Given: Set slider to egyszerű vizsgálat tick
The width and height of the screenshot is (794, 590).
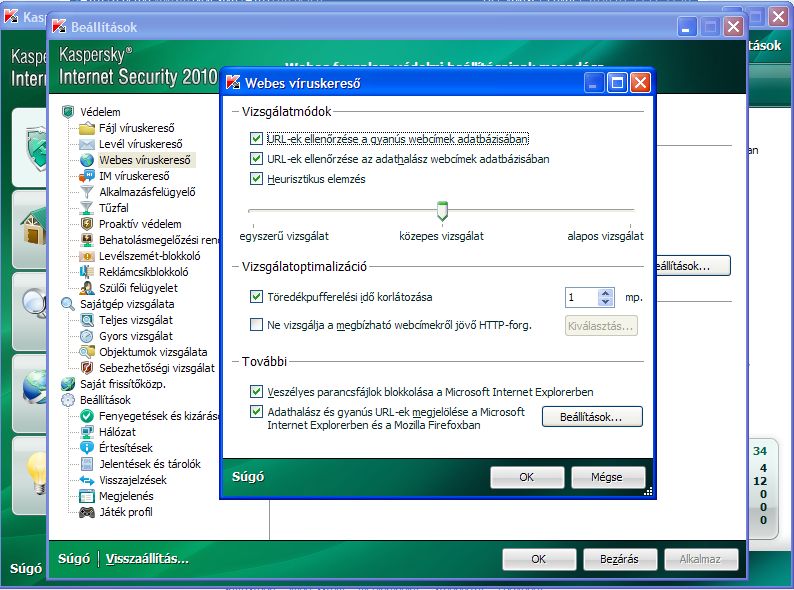Looking at the screenshot, I should click(253, 226).
